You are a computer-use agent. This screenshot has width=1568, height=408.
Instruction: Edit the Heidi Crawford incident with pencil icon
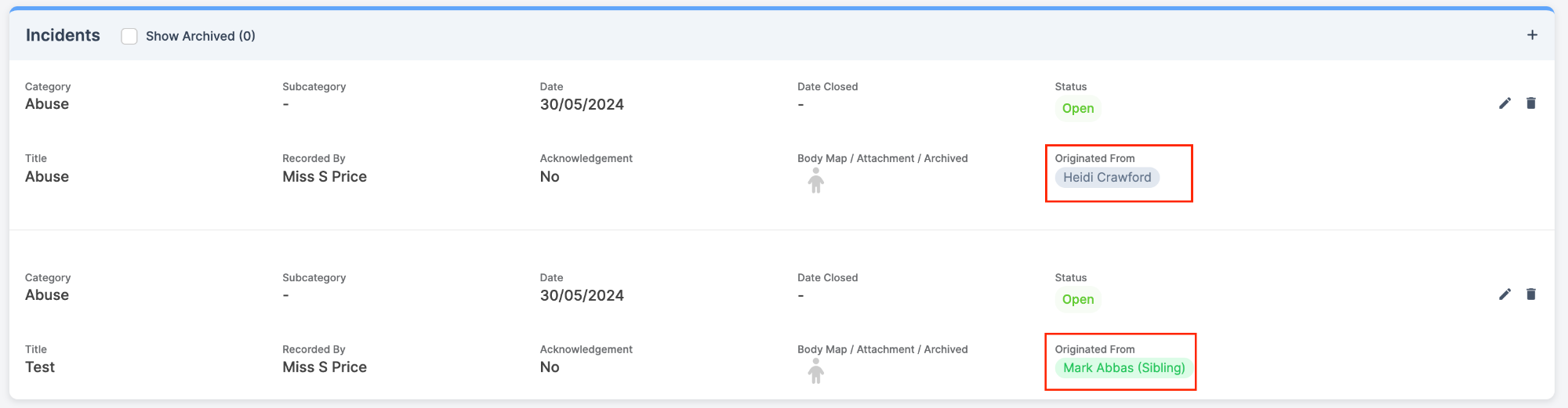coord(1504,103)
